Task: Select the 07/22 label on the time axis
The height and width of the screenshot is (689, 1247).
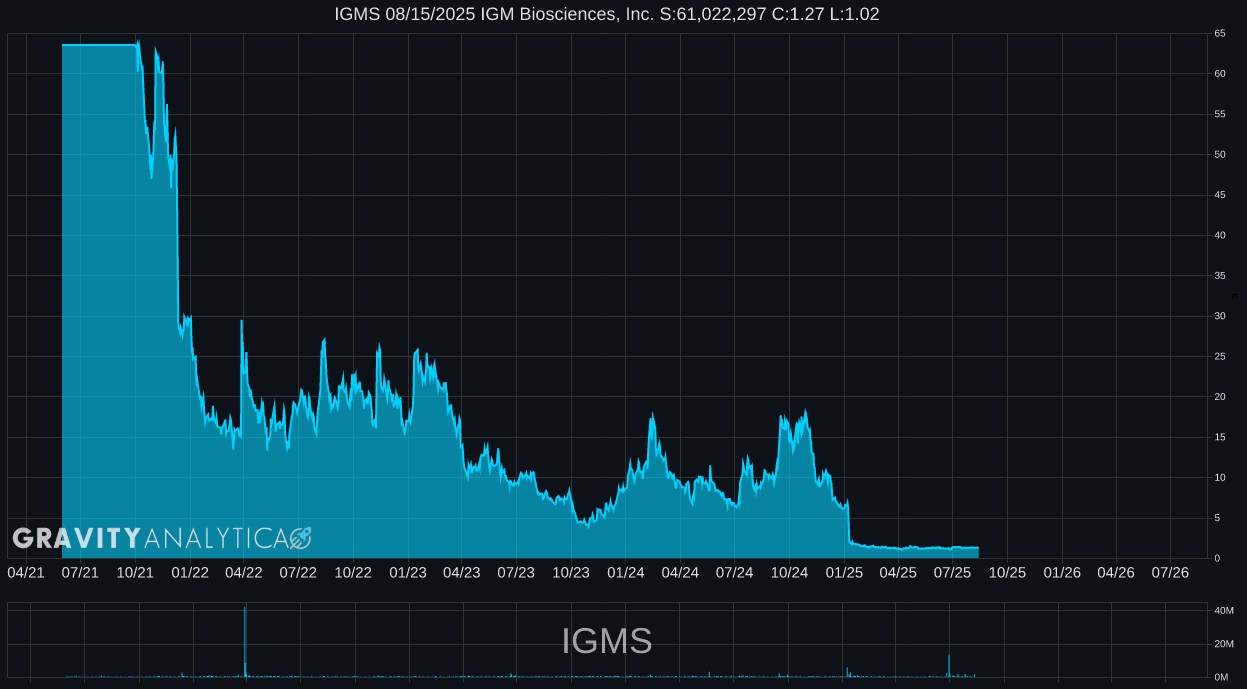Action: pos(298,573)
